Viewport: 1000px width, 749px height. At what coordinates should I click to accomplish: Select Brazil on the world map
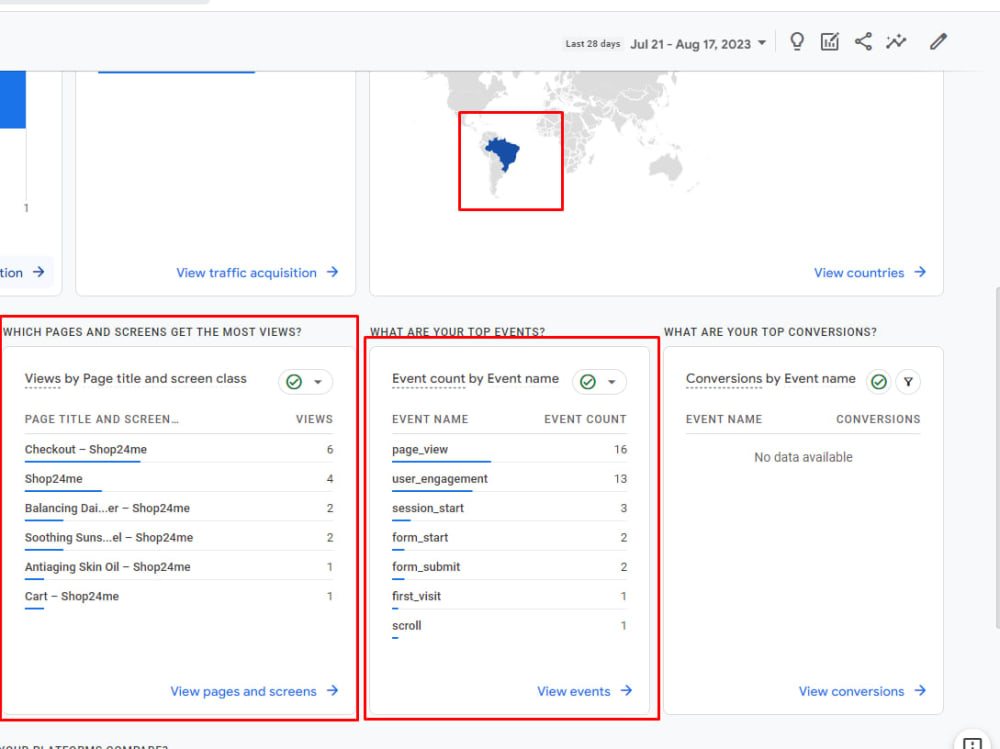[505, 151]
